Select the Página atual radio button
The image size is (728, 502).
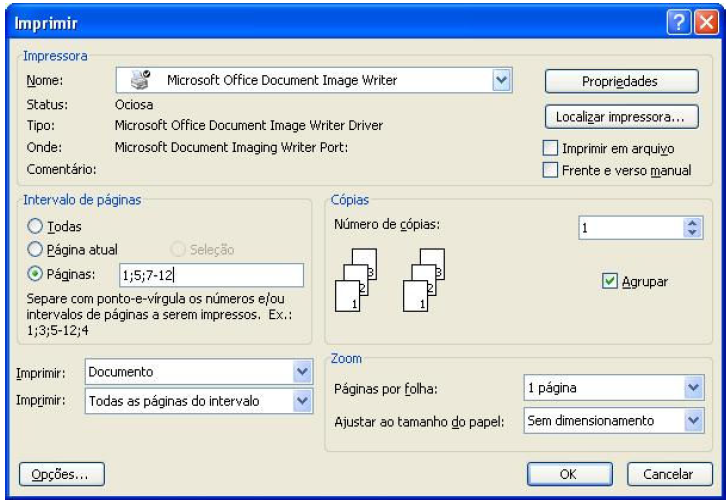tap(35, 250)
